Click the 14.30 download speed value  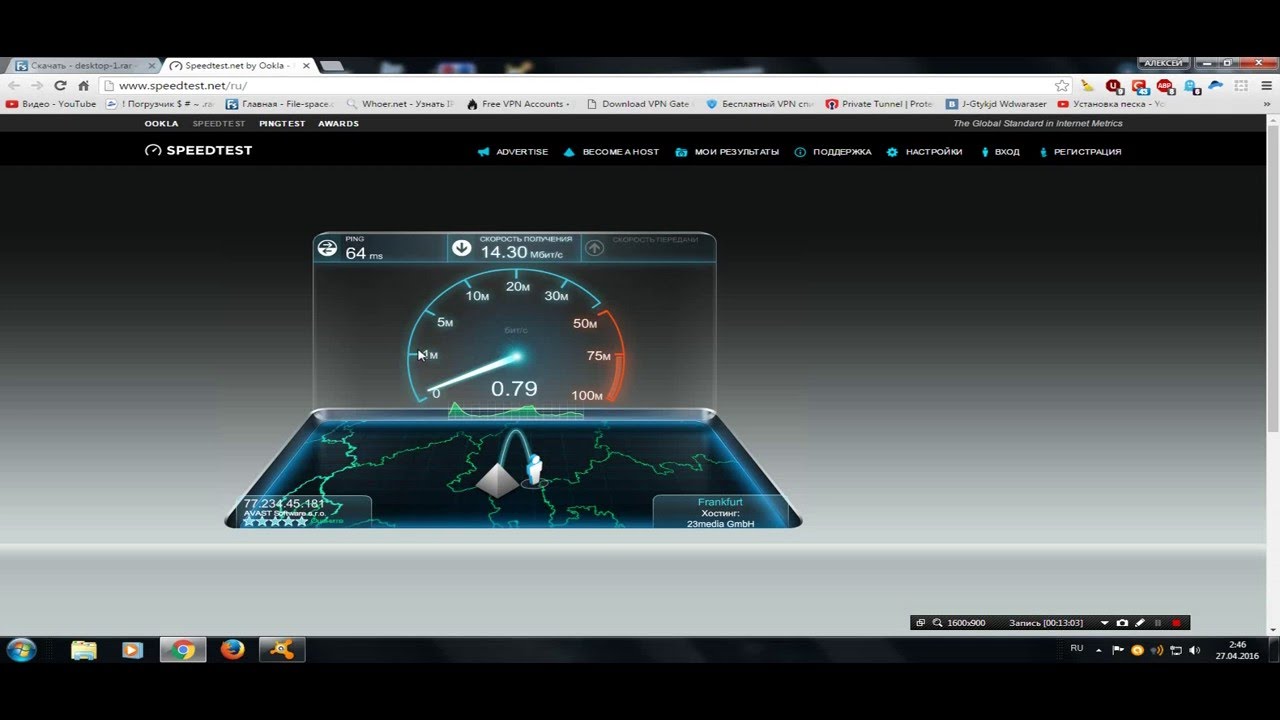coord(505,252)
